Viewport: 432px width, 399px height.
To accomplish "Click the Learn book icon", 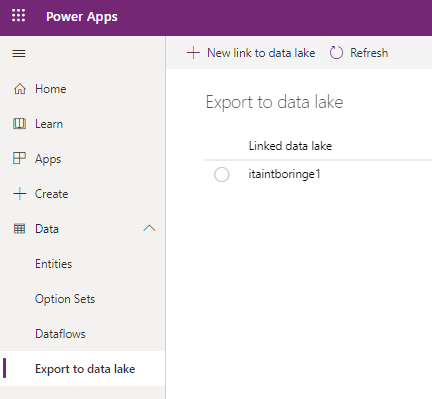I will [x=19, y=124].
